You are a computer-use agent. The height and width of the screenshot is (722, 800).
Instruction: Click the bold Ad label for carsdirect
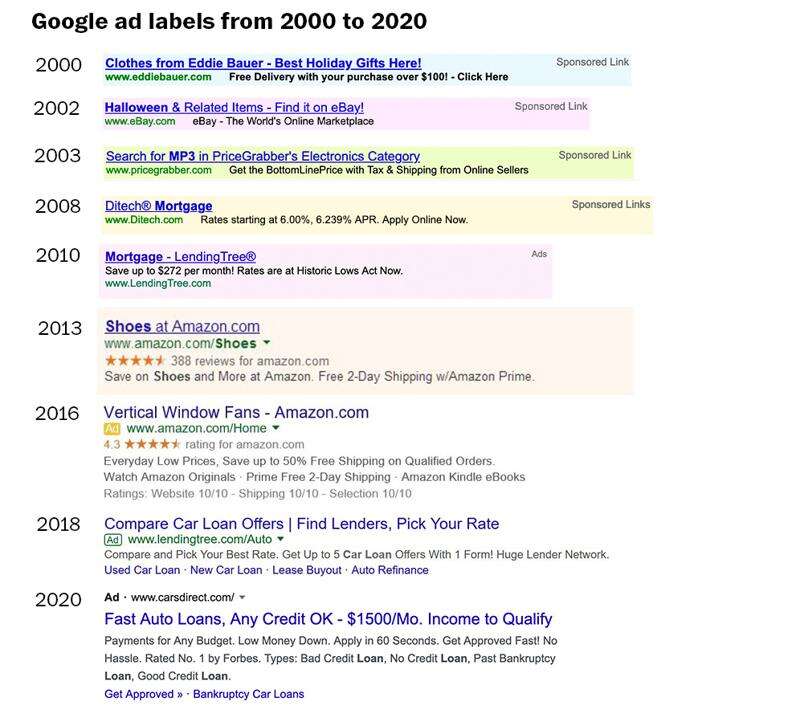pyautogui.click(x=112, y=597)
